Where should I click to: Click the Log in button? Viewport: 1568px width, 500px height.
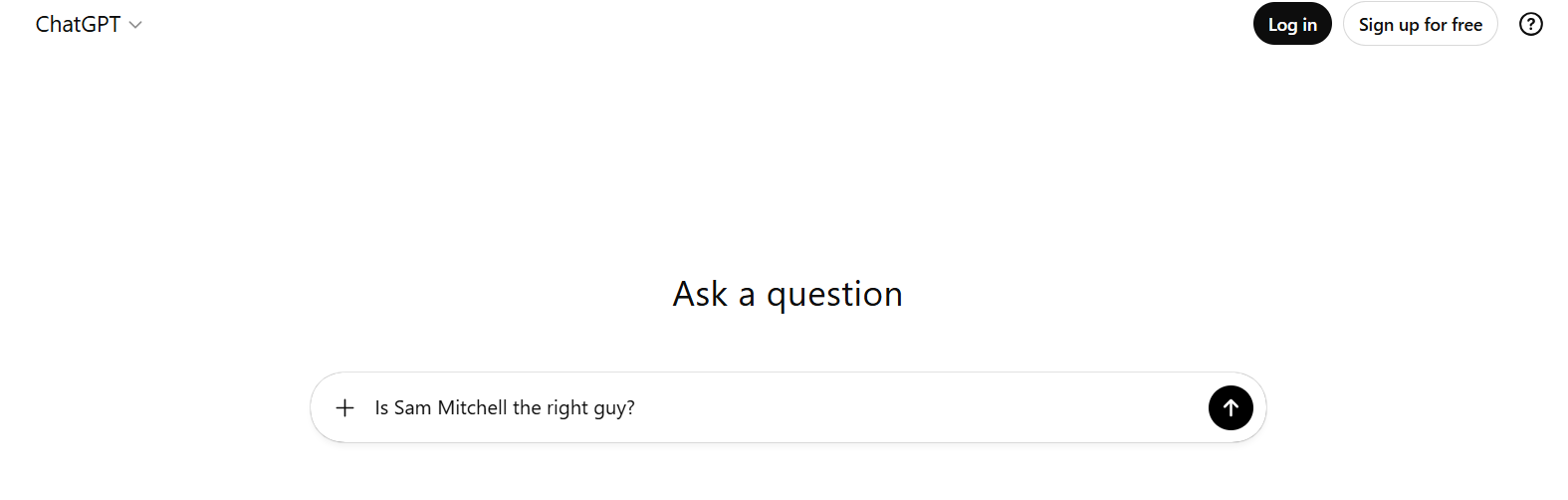pos(1291,25)
